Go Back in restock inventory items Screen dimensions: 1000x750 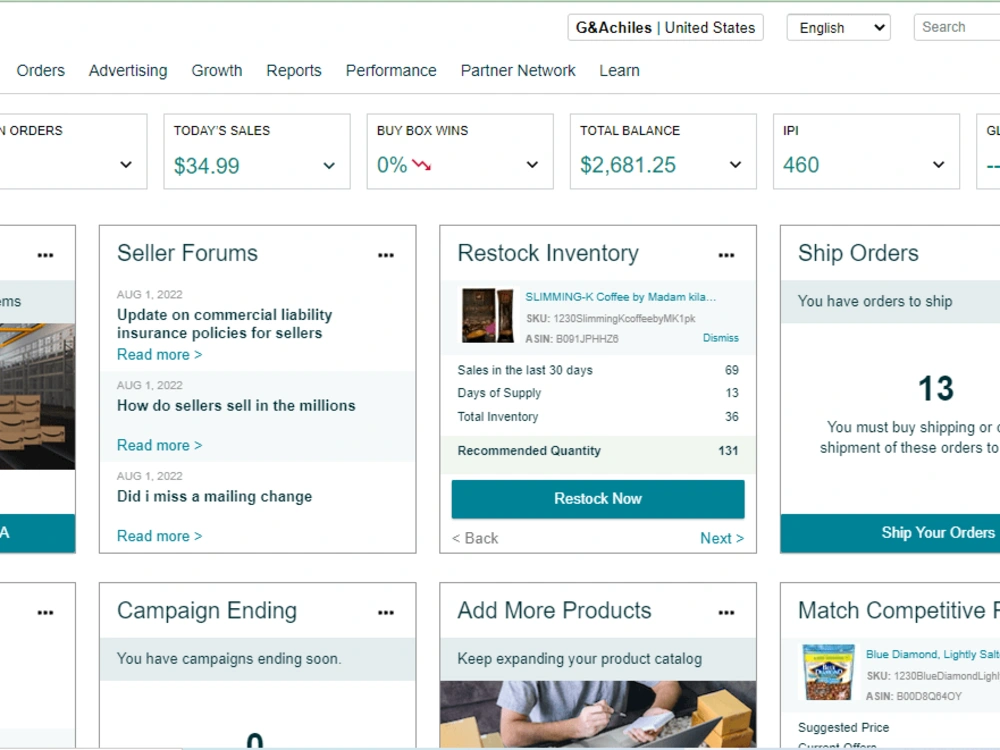pyautogui.click(x=475, y=538)
